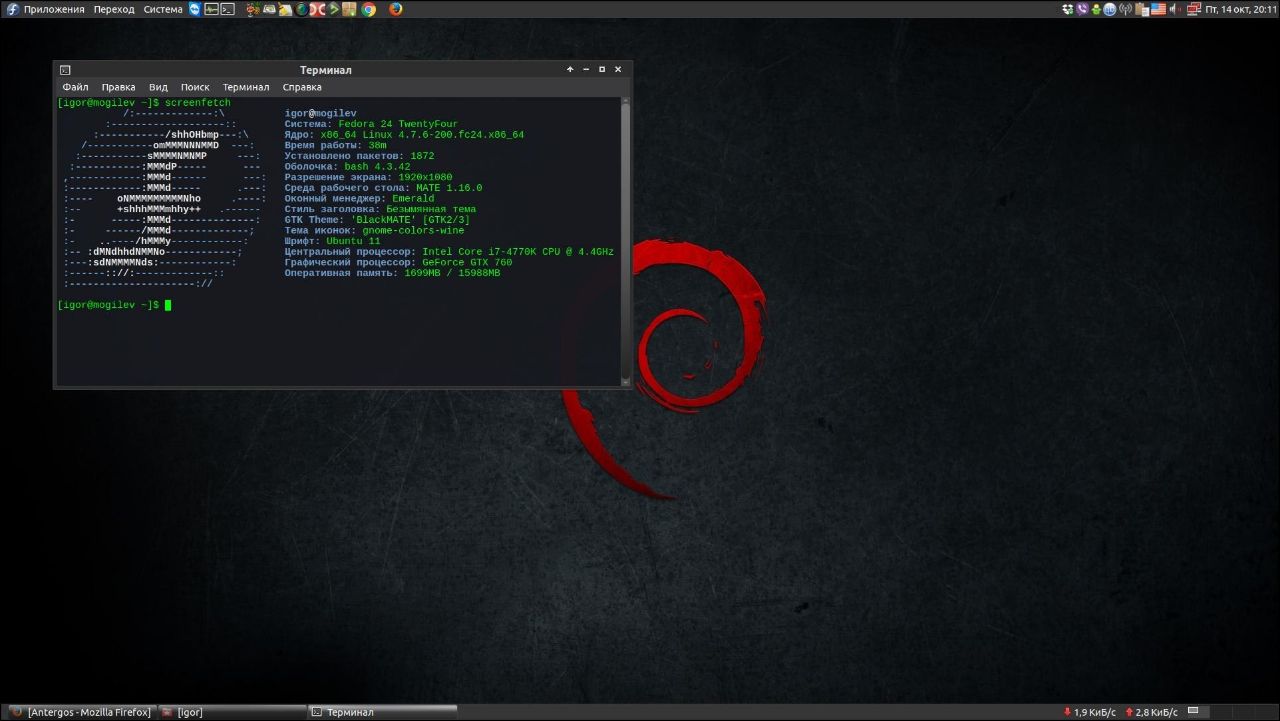Click the terminal vertical scrollbar
1280x721 pixels.
[x=626, y=240]
